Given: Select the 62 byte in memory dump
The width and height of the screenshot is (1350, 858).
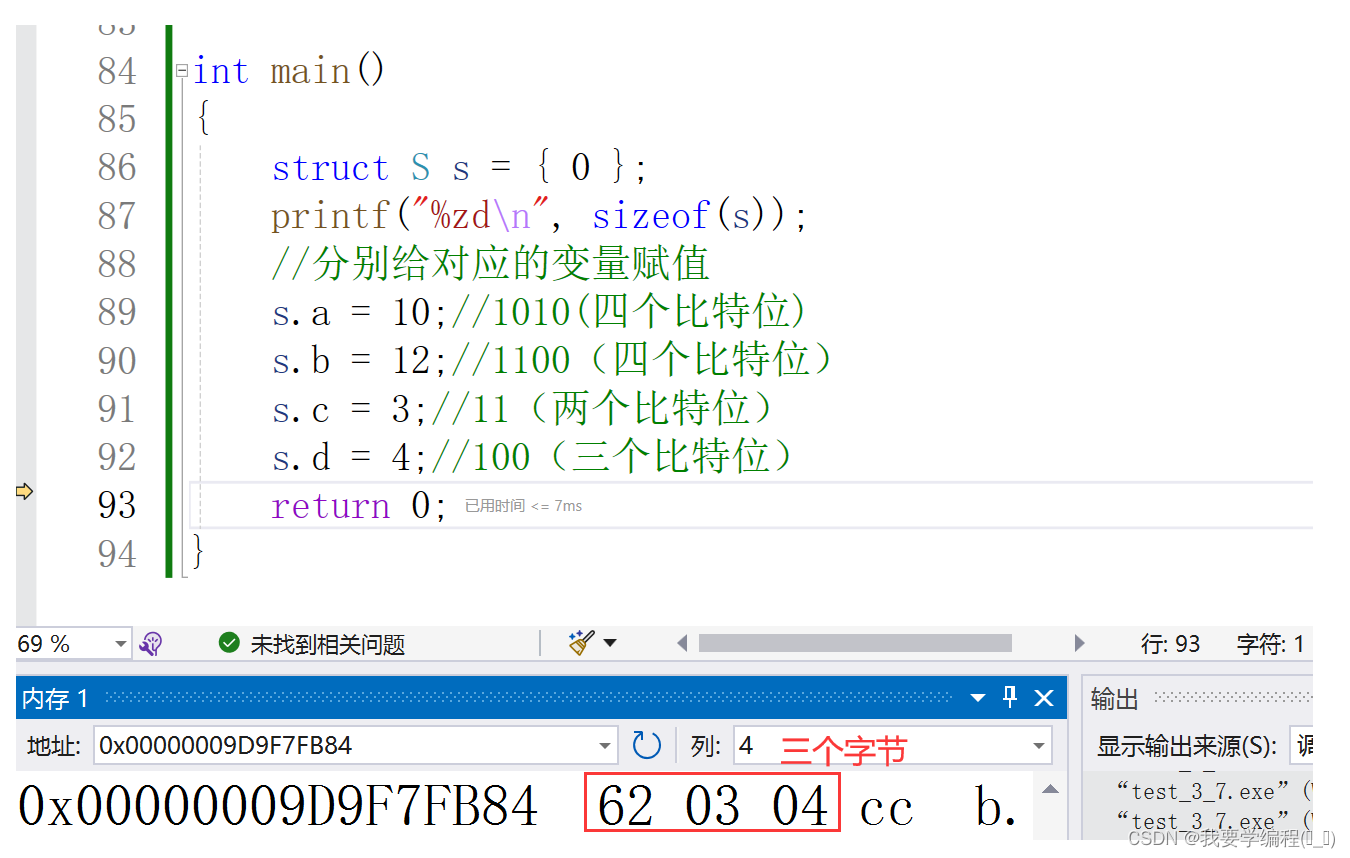Looking at the screenshot, I should [625, 807].
